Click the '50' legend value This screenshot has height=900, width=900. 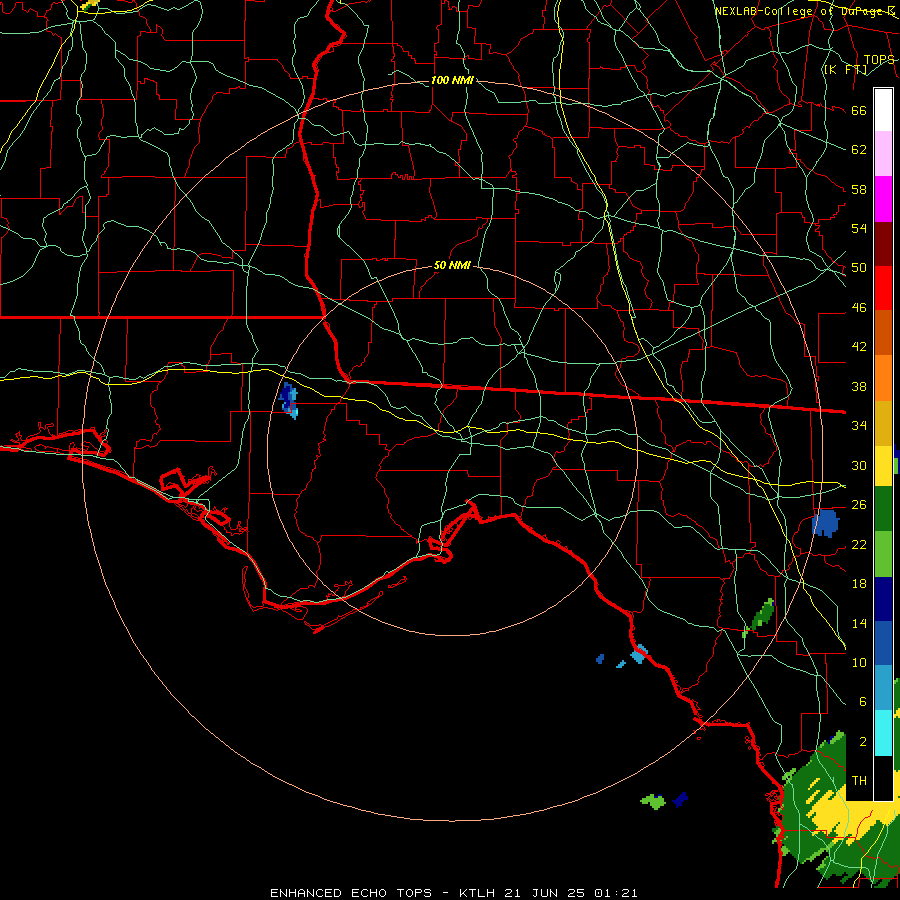coord(859,267)
